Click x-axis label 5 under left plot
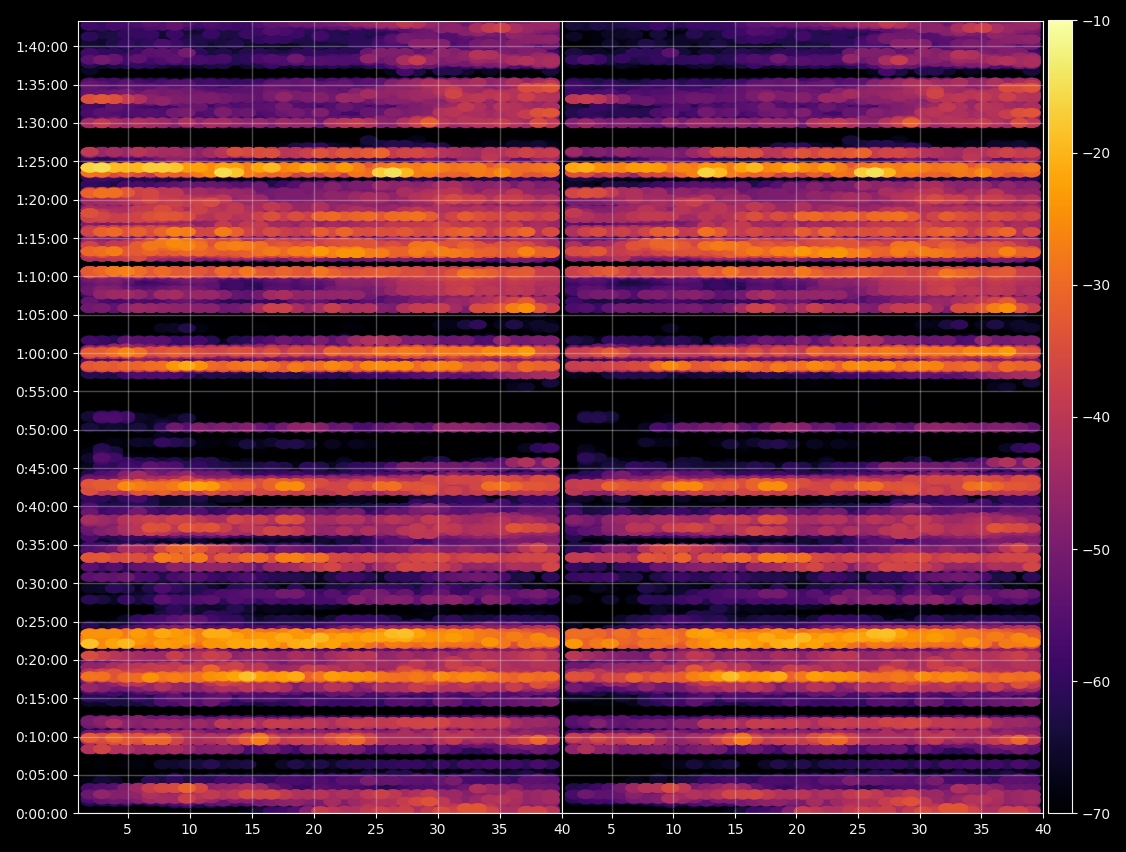Image resolution: width=1126 pixels, height=852 pixels. click(128, 829)
